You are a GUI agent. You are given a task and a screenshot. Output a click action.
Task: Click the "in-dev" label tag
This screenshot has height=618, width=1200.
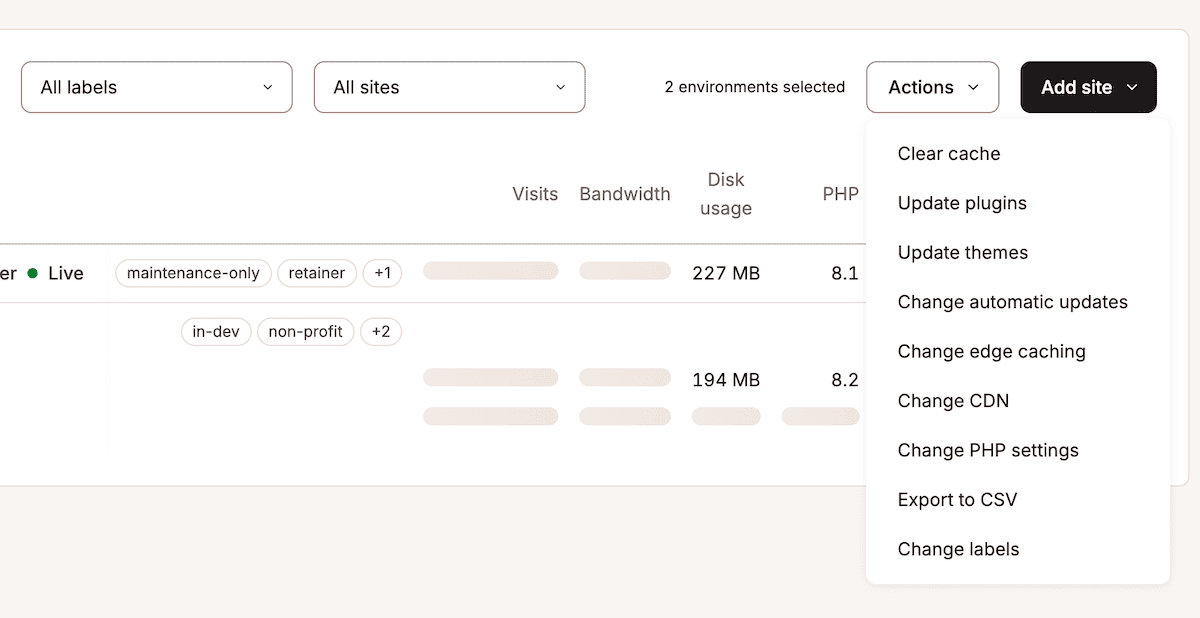pos(216,331)
